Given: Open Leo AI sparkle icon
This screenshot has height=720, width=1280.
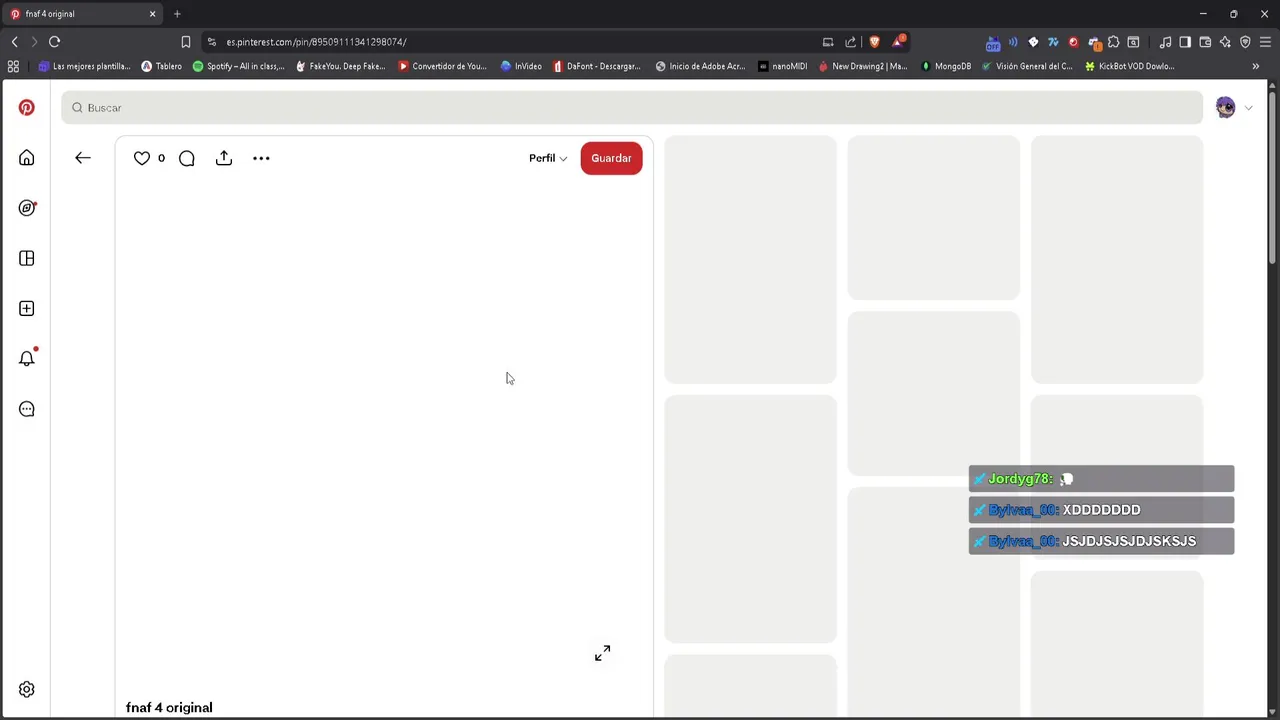Looking at the screenshot, I should [1225, 42].
